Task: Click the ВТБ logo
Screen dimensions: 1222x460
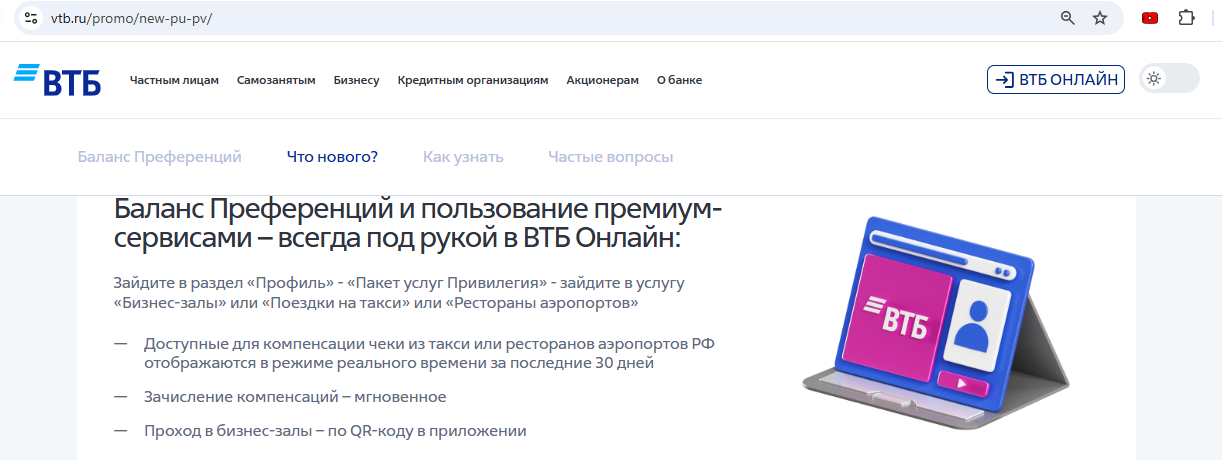Action: pyautogui.click(x=58, y=80)
